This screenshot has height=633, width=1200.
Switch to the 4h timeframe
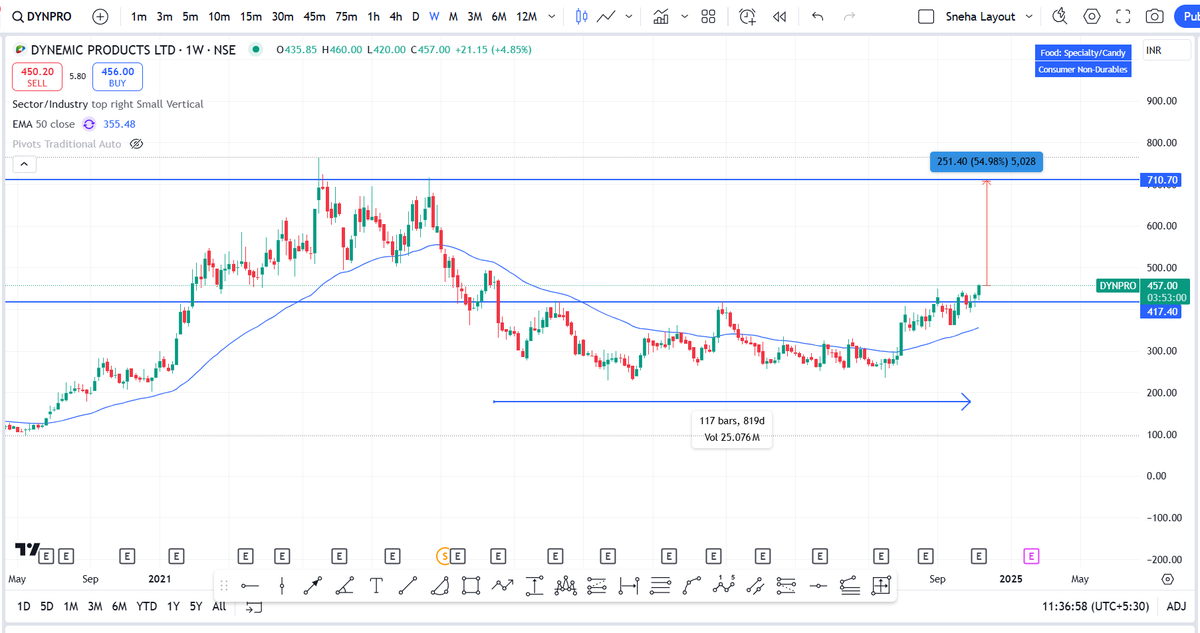click(x=397, y=17)
